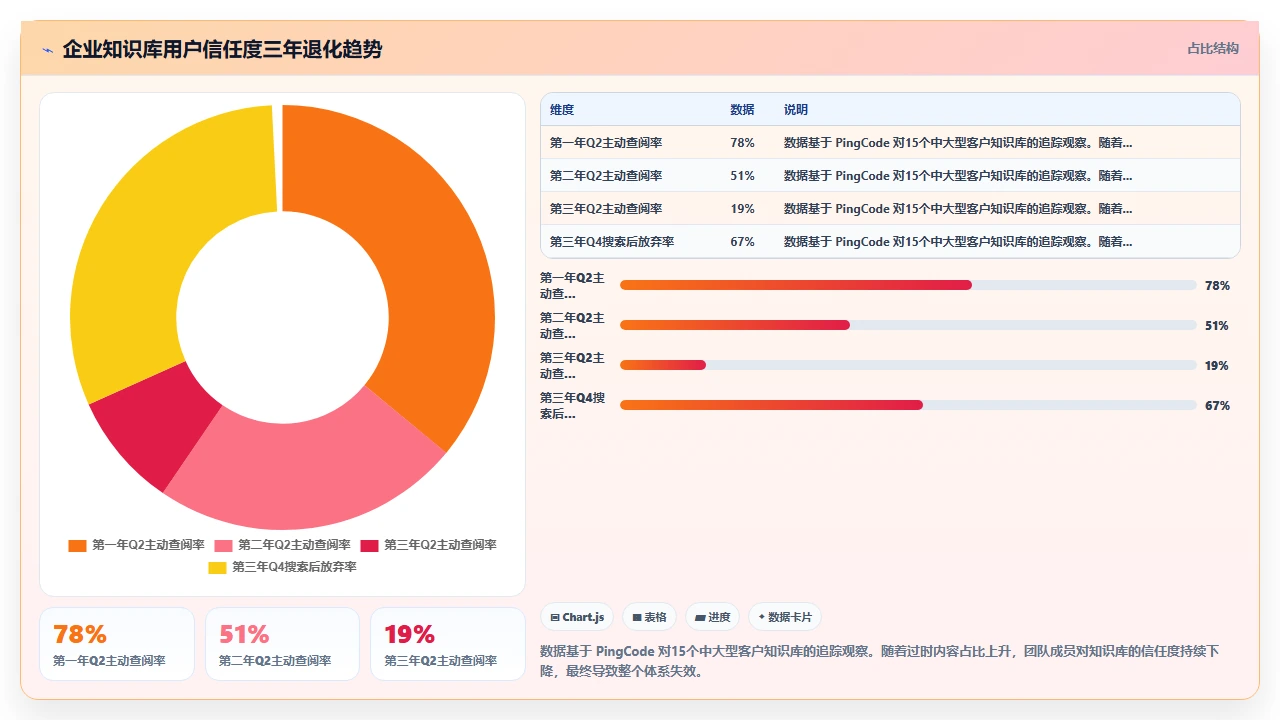Open the 51% 第二年Q2主动查阅率 stat card
1280x720 pixels.
tap(282, 644)
